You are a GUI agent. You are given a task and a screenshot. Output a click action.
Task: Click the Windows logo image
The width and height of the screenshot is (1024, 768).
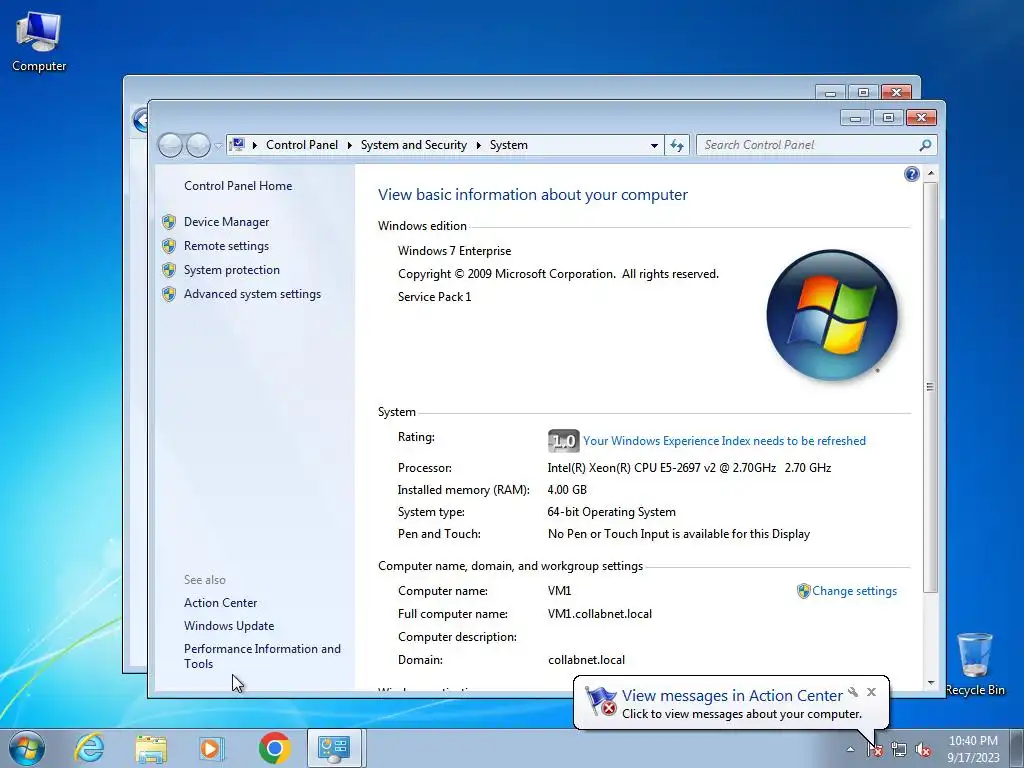point(831,315)
